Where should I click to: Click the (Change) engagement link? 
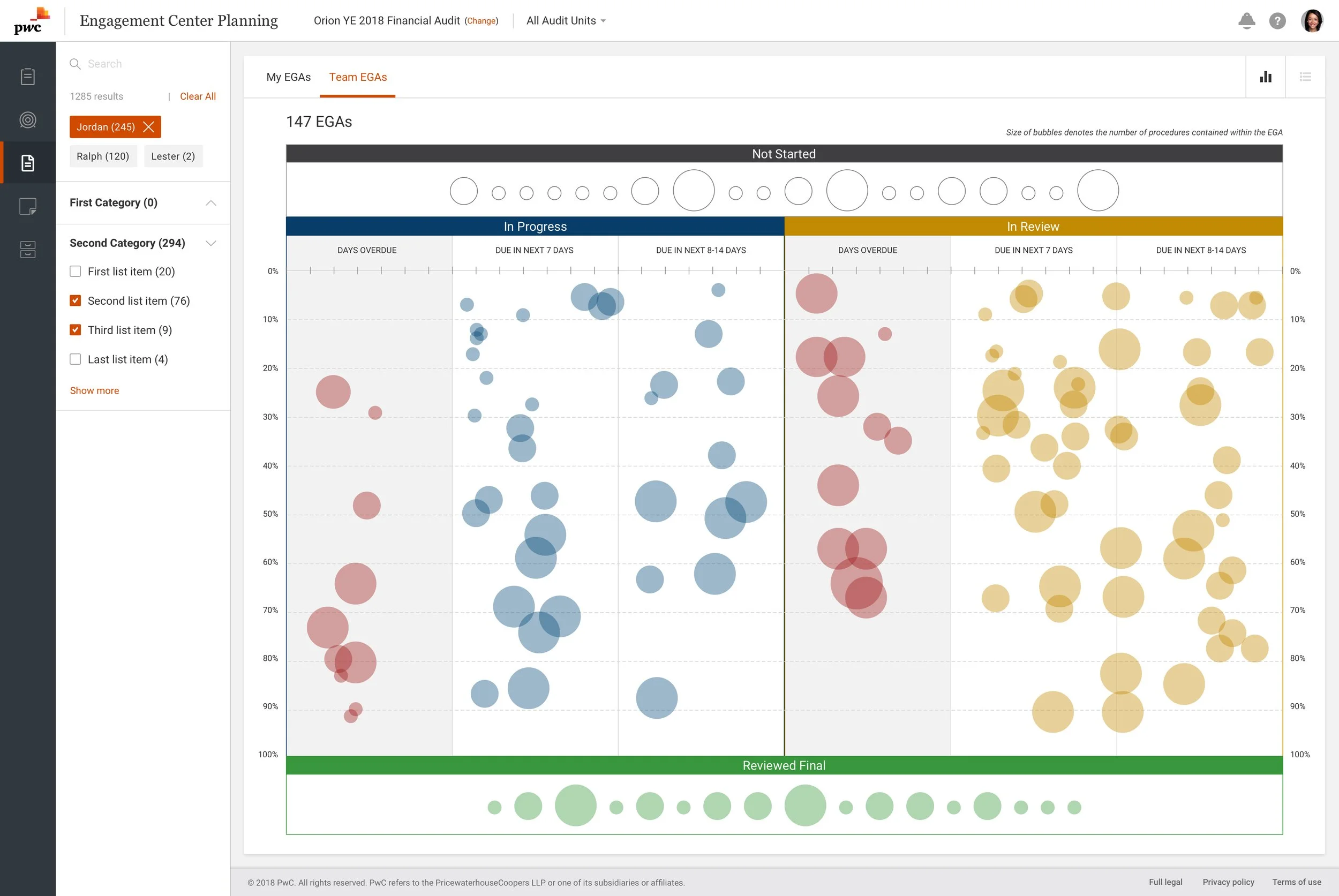pos(481,20)
